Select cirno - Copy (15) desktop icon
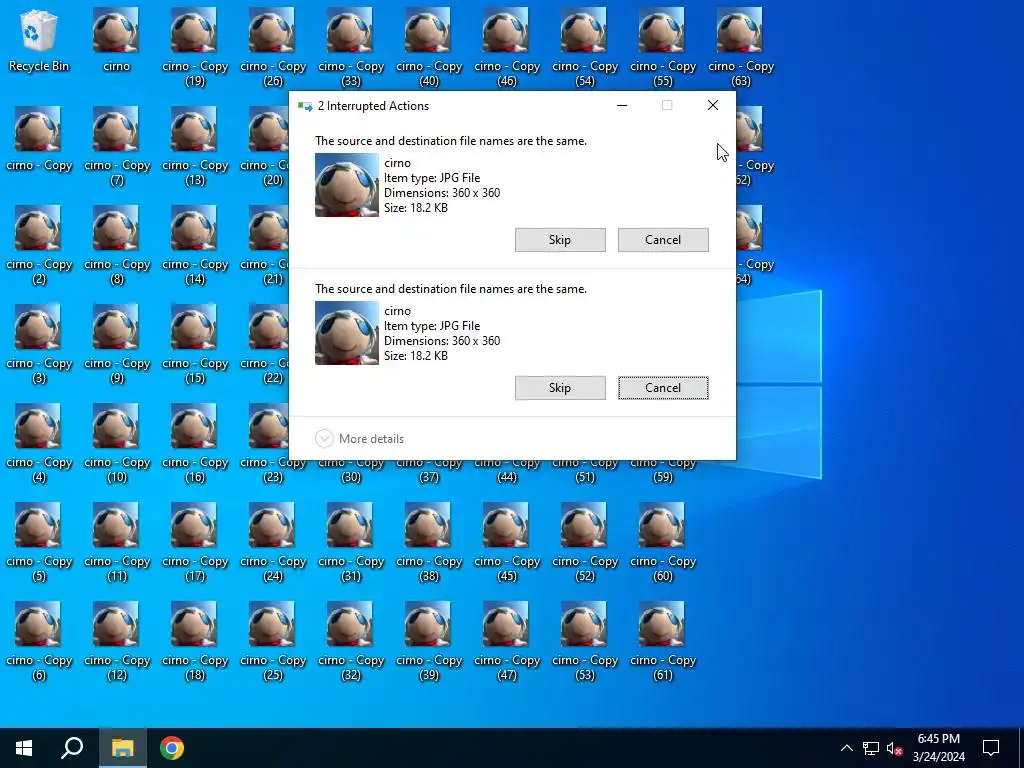The image size is (1024, 768). pos(195,344)
